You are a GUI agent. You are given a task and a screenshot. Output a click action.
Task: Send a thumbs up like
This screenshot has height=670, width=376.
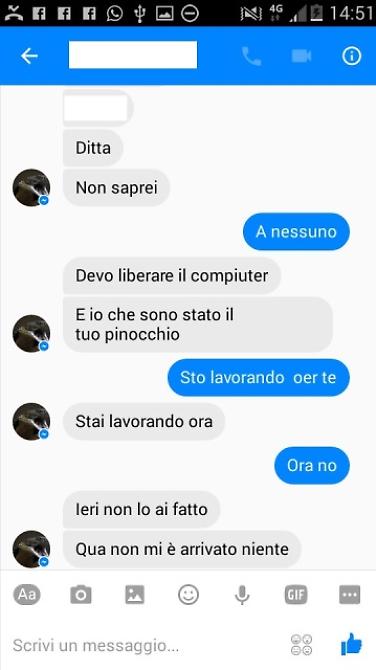(351, 644)
